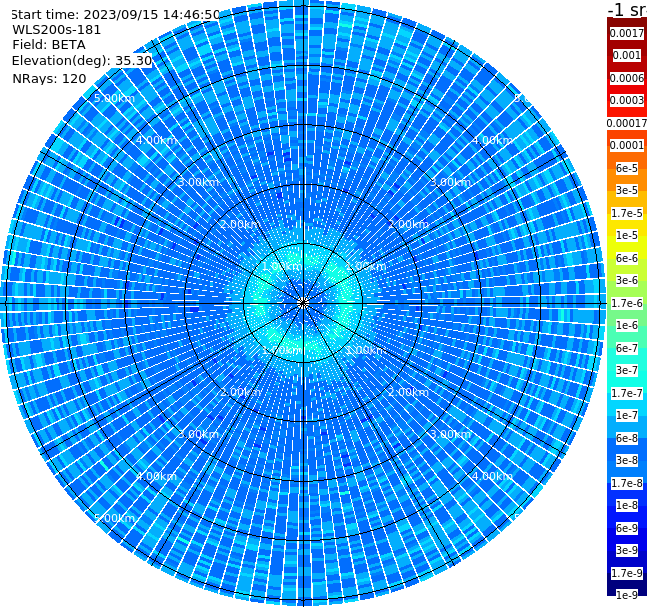Select the 0.001 colorbar label
647x607 pixels.
[x=627, y=55]
